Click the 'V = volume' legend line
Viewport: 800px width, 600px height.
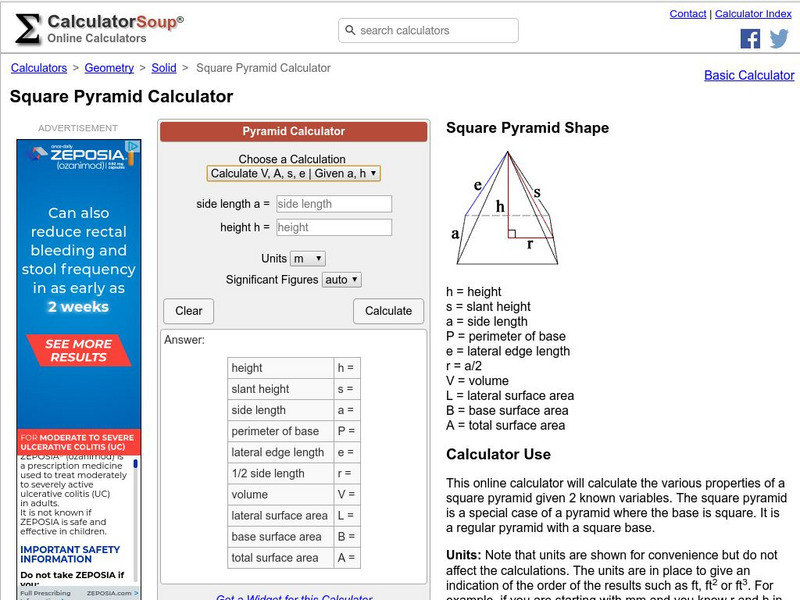(478, 381)
